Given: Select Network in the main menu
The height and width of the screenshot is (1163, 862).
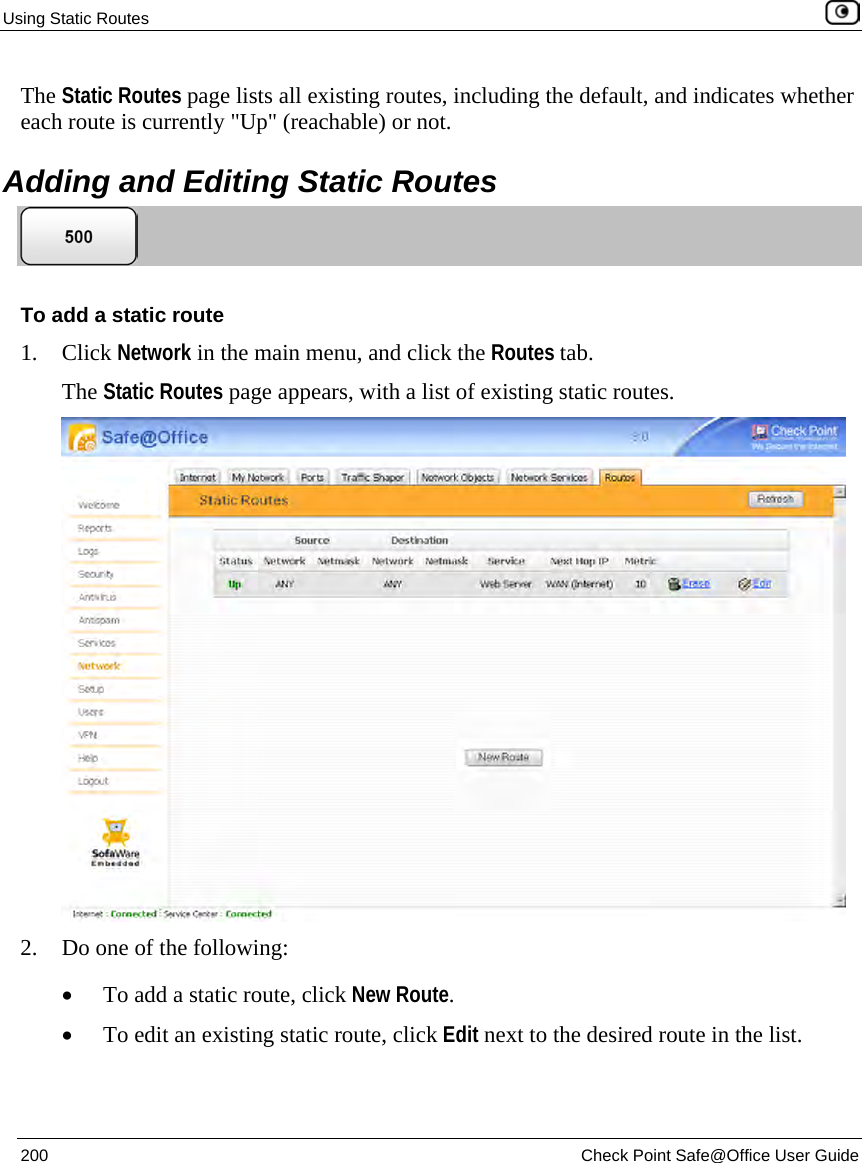Looking at the screenshot, I should [x=99, y=666].
